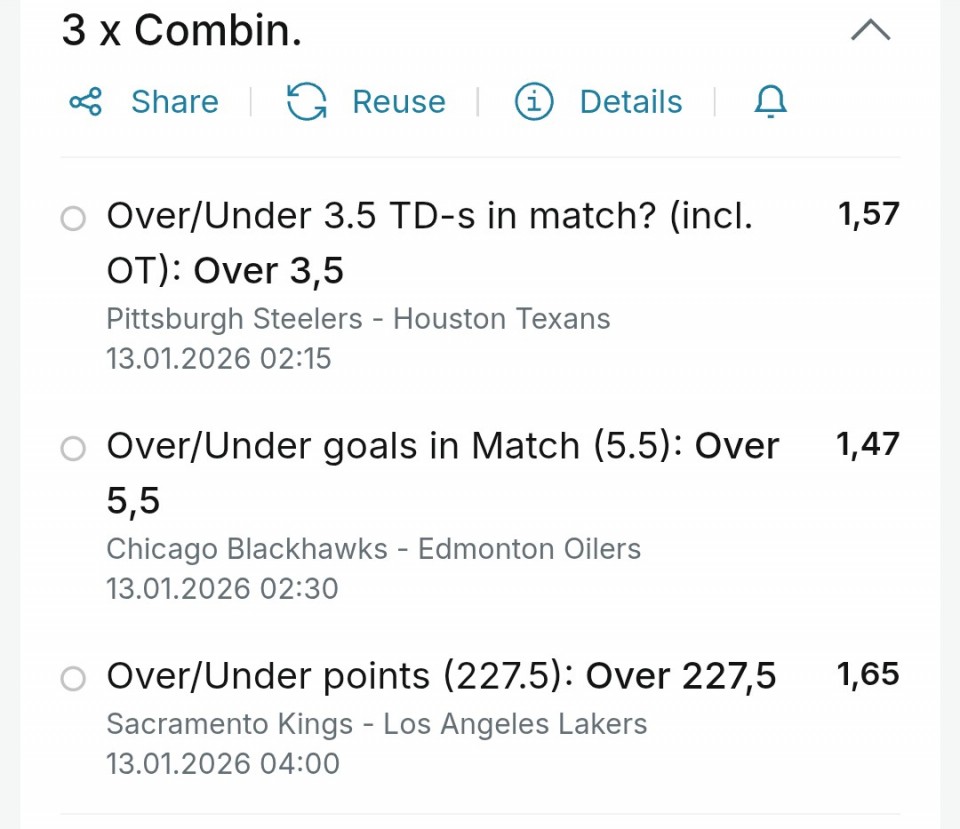Open the Over 227,5 points bet title

(x=441, y=677)
